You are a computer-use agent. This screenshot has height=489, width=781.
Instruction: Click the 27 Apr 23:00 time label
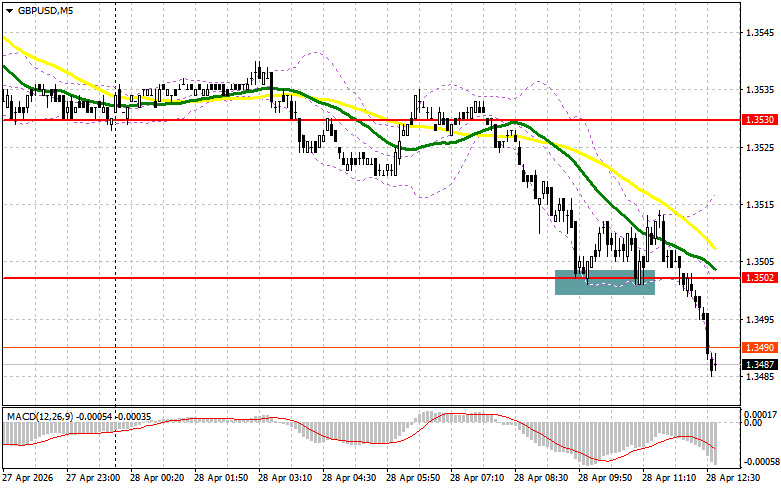[x=93, y=478]
